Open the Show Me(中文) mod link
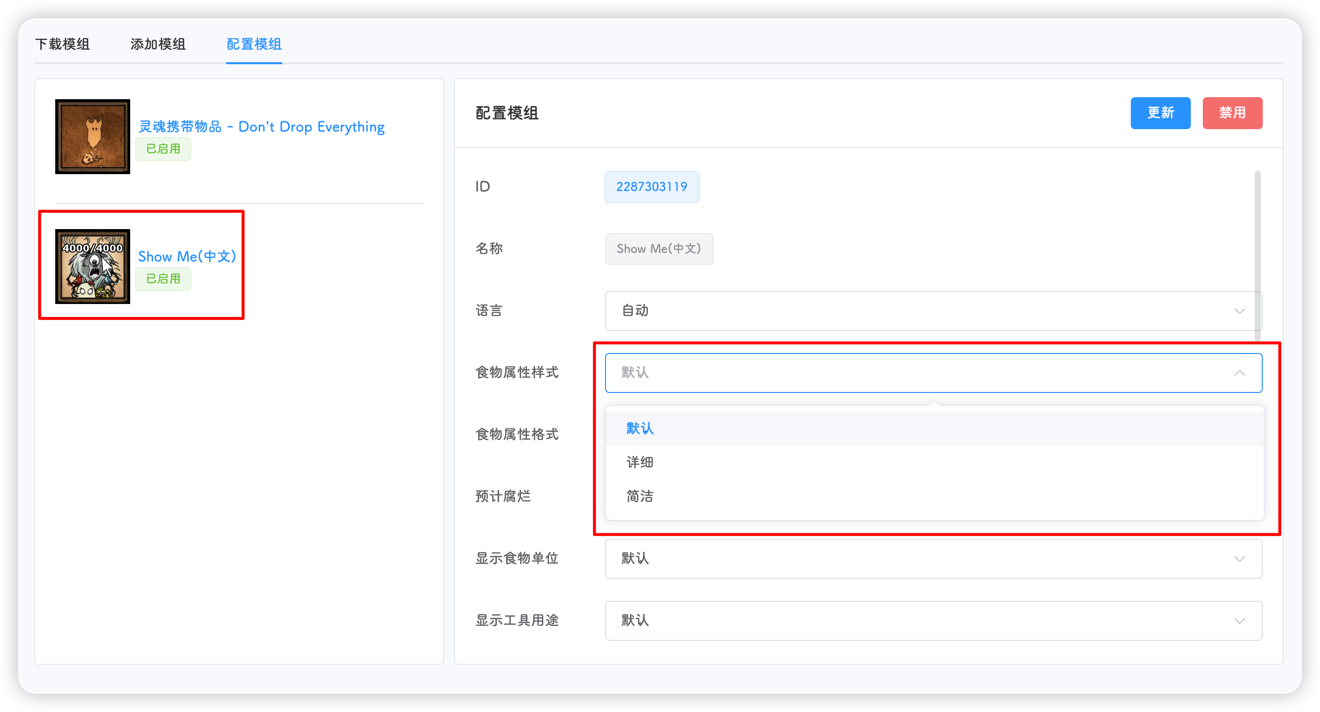Viewport: 1320px width, 712px height. 188,256
